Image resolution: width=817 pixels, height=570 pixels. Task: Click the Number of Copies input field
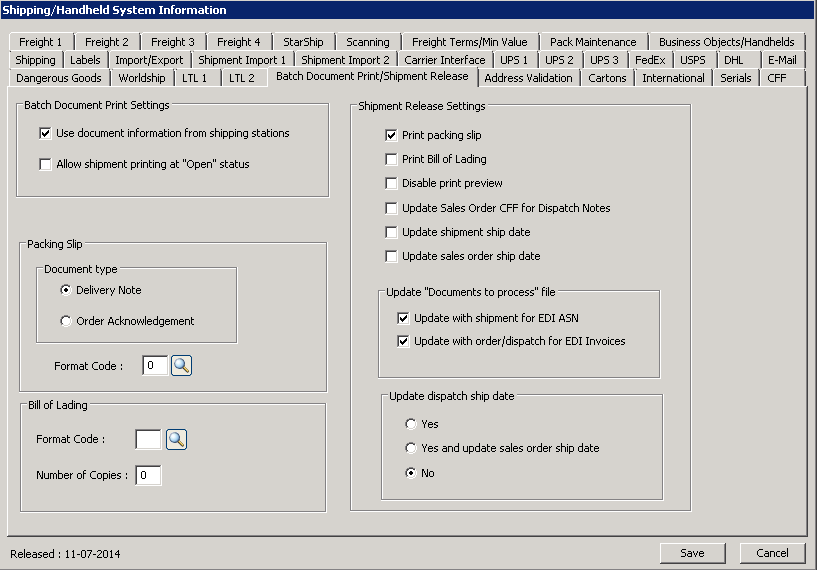(x=148, y=476)
